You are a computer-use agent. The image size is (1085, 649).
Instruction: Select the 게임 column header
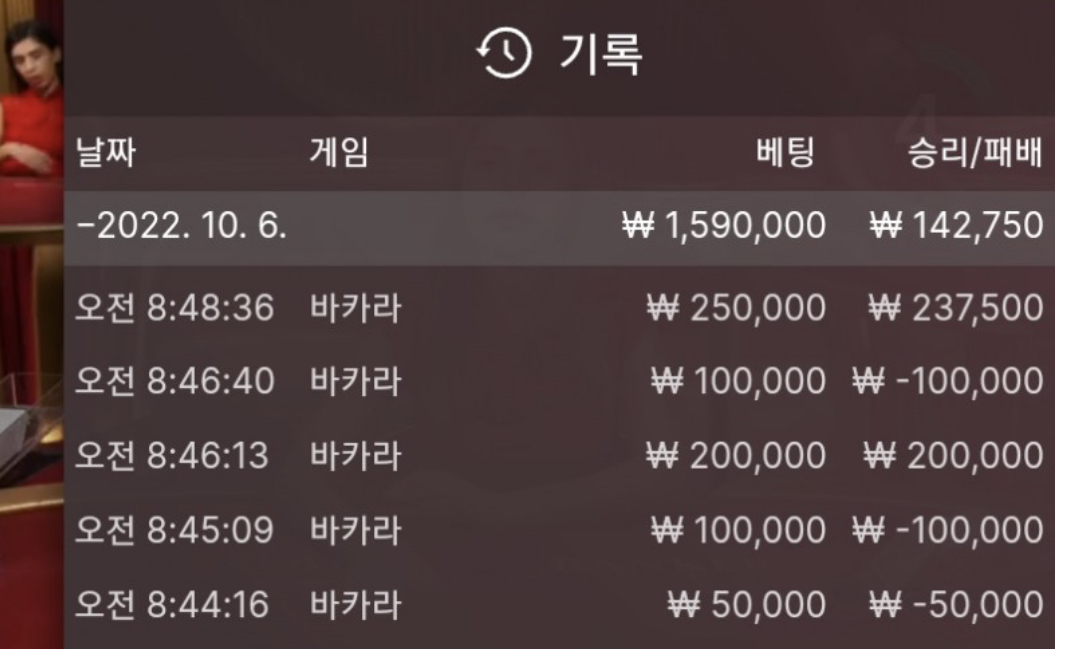(x=338, y=153)
